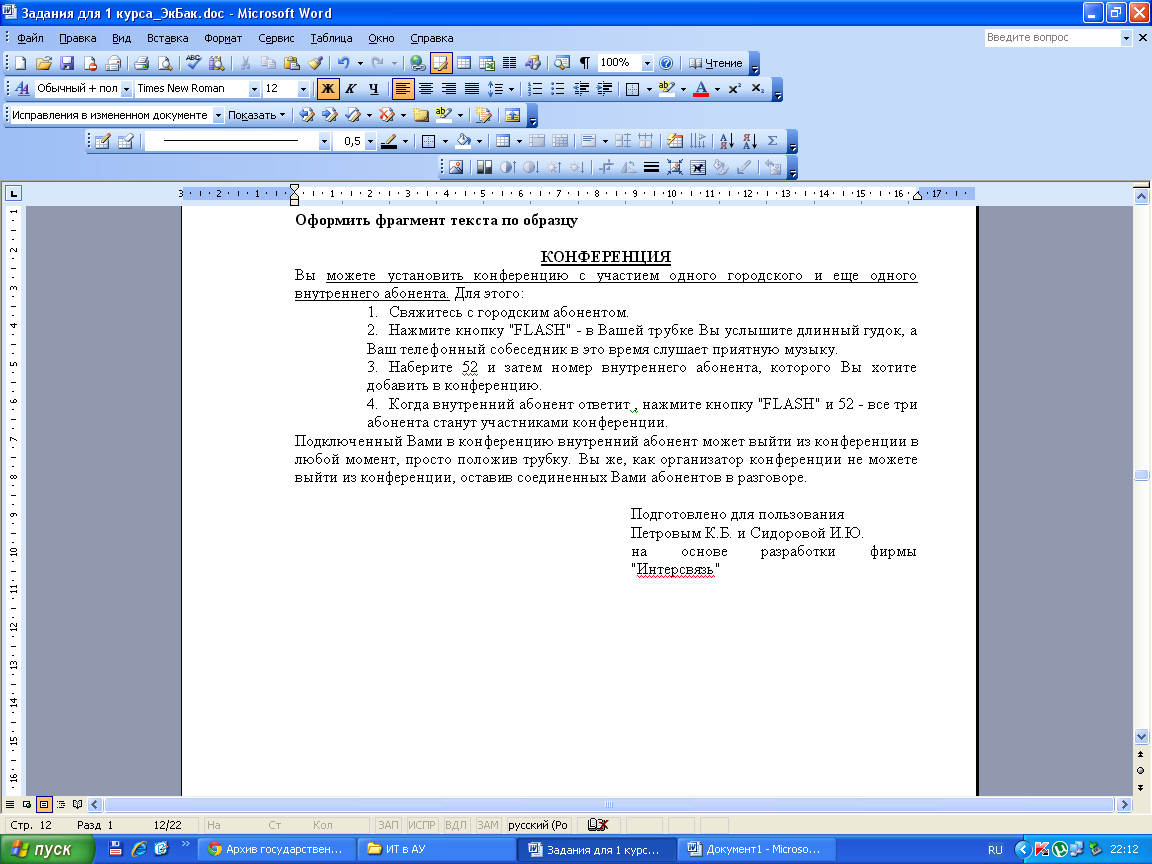Expand the line spacing dropdown arrow
The image size is (1152, 864).
click(x=511, y=89)
